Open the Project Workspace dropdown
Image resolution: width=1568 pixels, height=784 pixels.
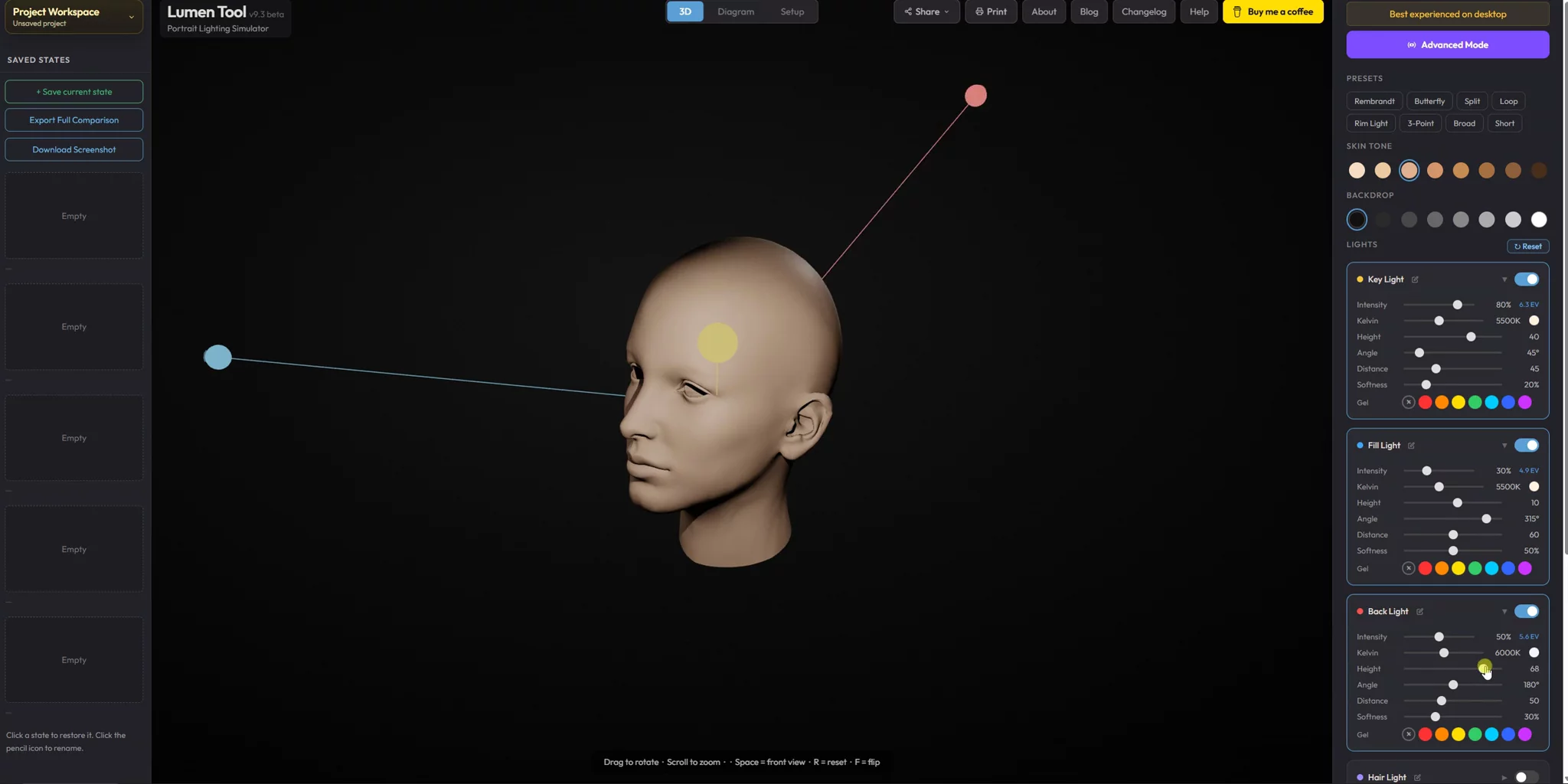pos(73,17)
